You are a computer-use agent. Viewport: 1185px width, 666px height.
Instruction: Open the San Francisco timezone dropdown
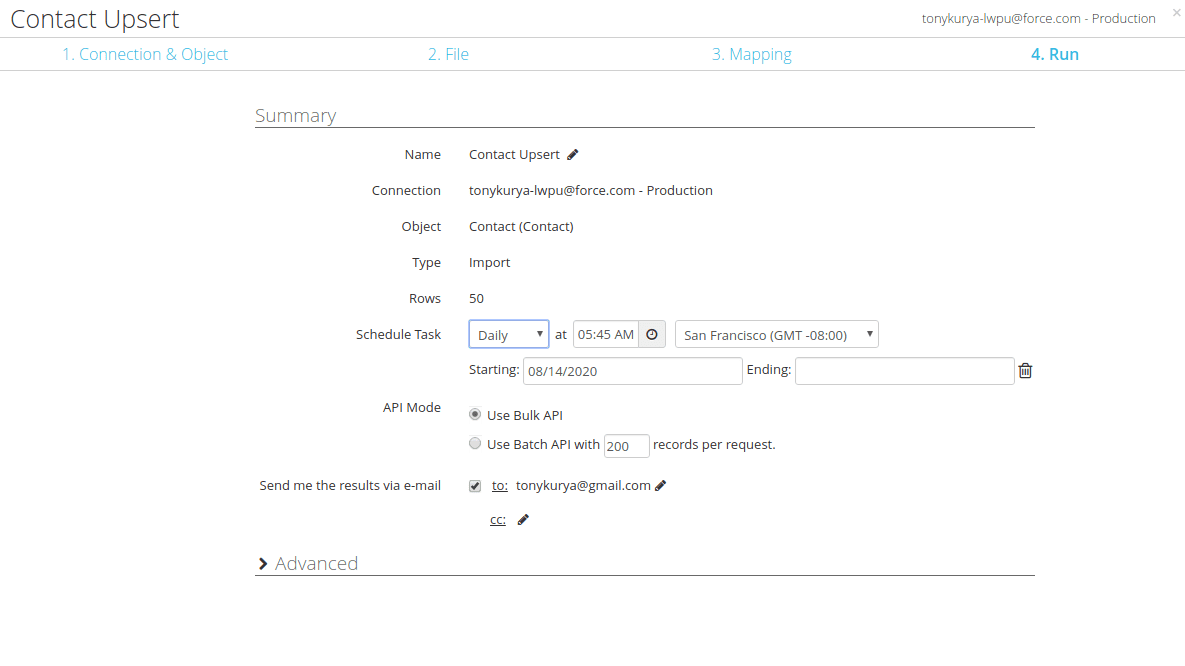tap(775, 334)
